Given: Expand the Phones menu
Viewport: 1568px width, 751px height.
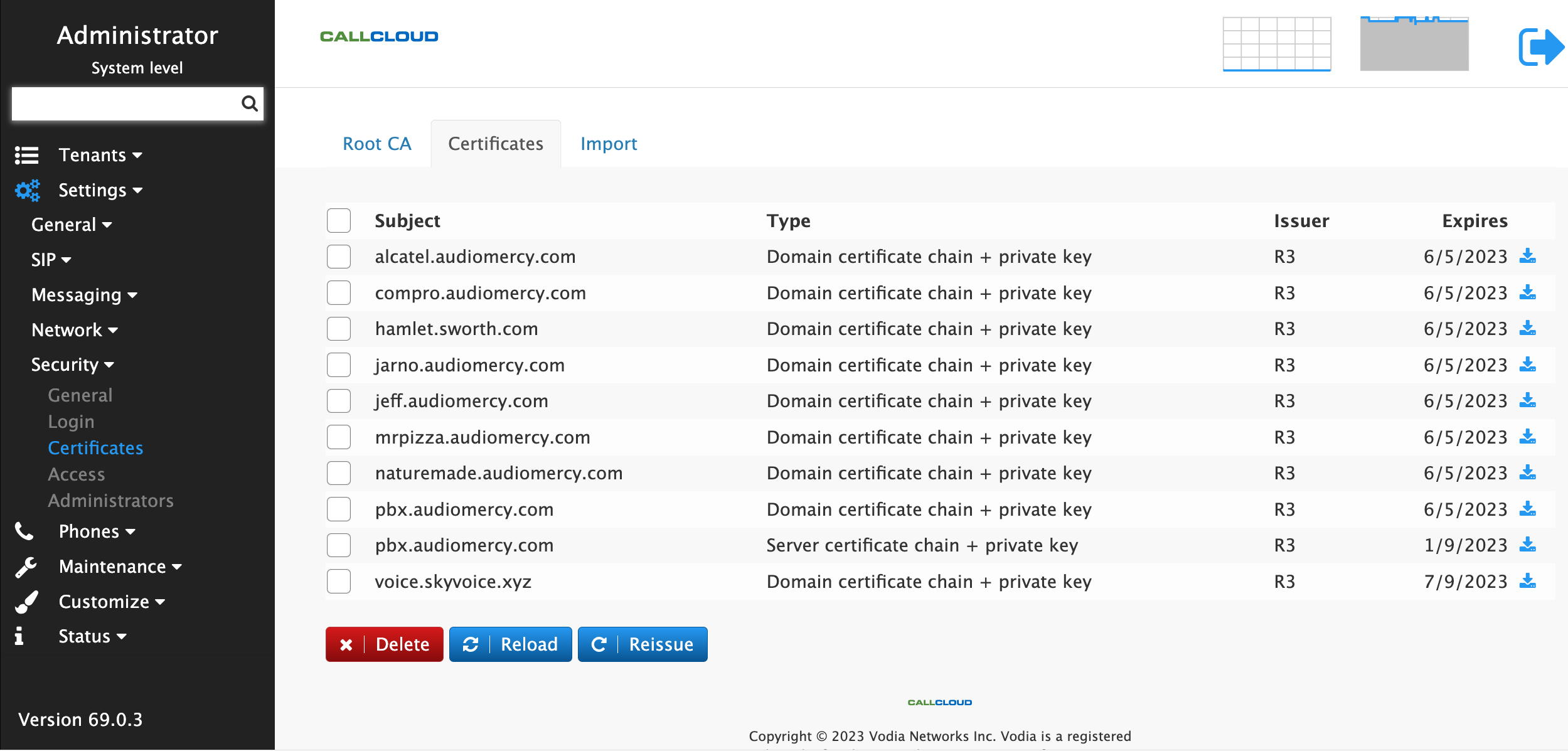Looking at the screenshot, I should coord(97,531).
